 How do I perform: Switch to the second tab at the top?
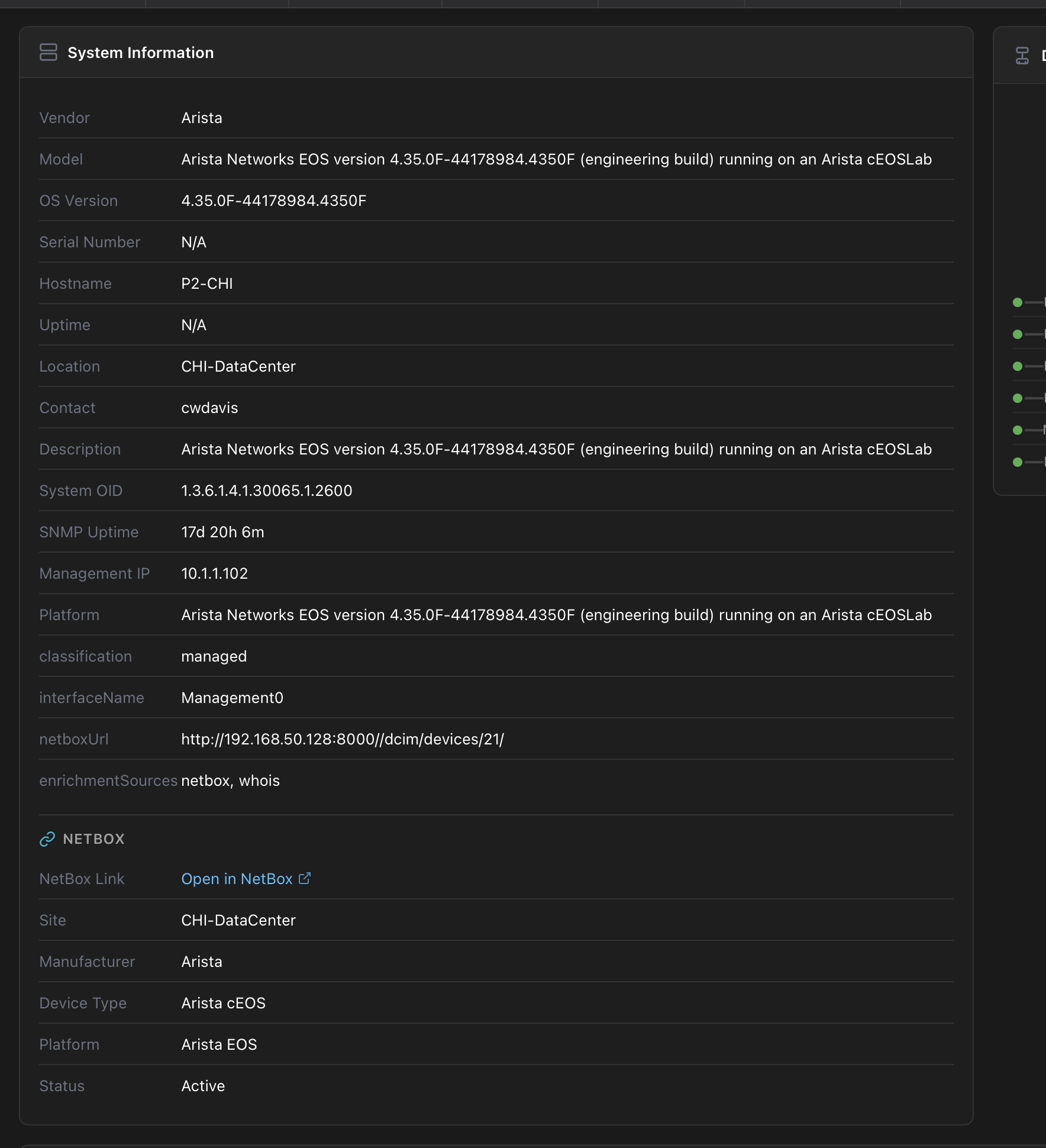pyautogui.click(x=217, y=3)
